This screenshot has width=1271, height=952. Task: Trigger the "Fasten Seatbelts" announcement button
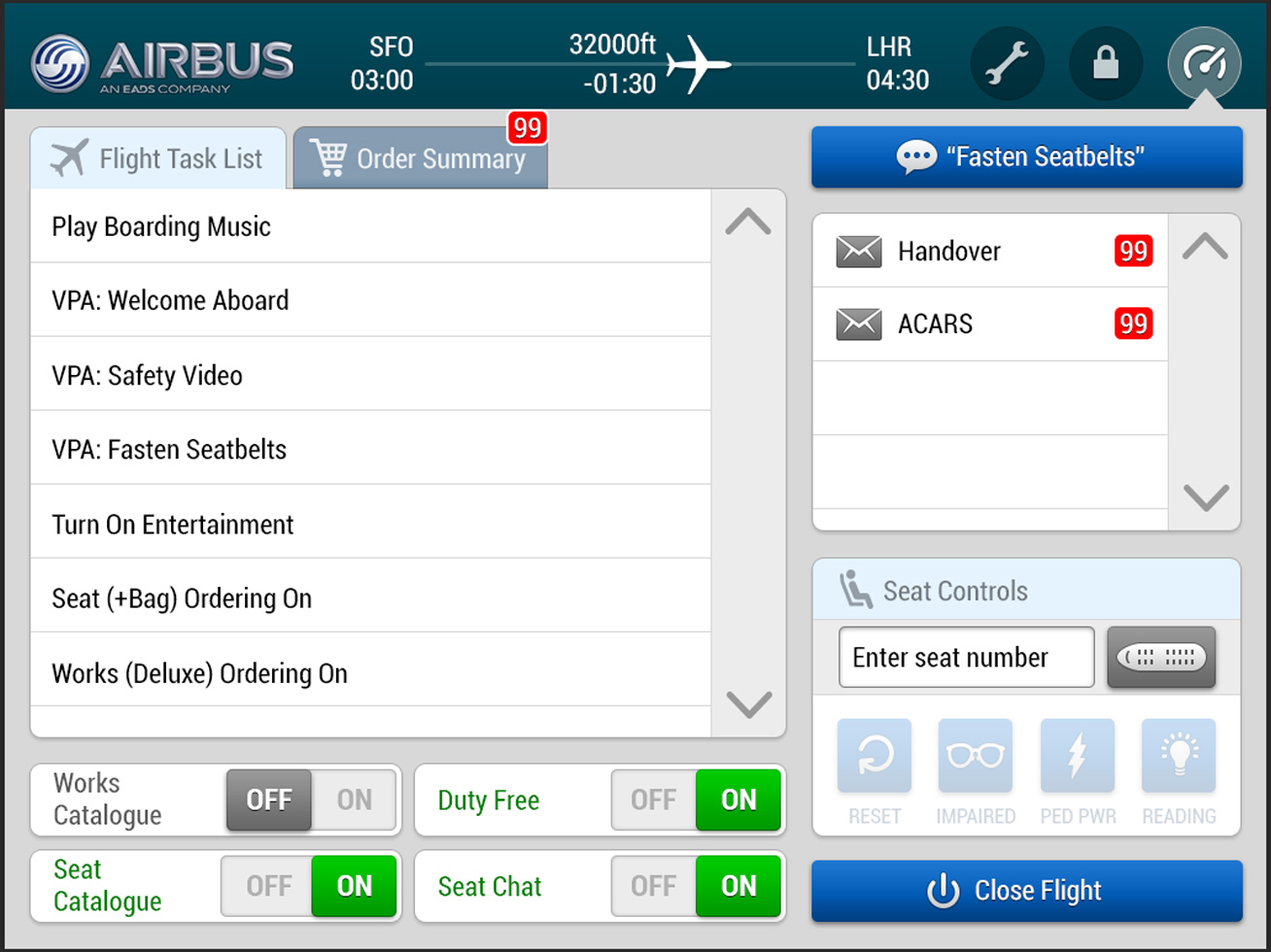[1026, 156]
